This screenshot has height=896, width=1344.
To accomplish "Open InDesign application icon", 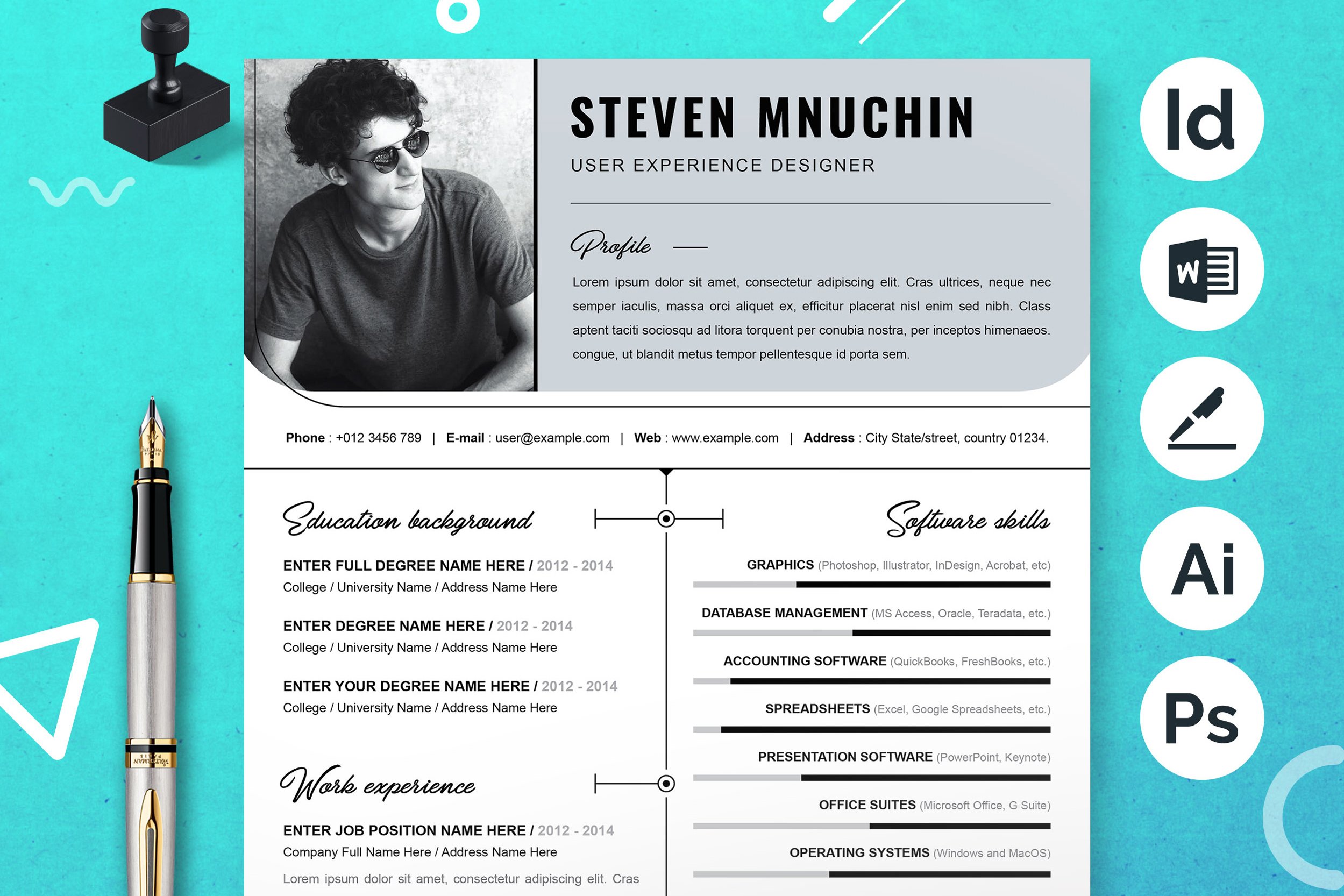I will pos(1205,120).
